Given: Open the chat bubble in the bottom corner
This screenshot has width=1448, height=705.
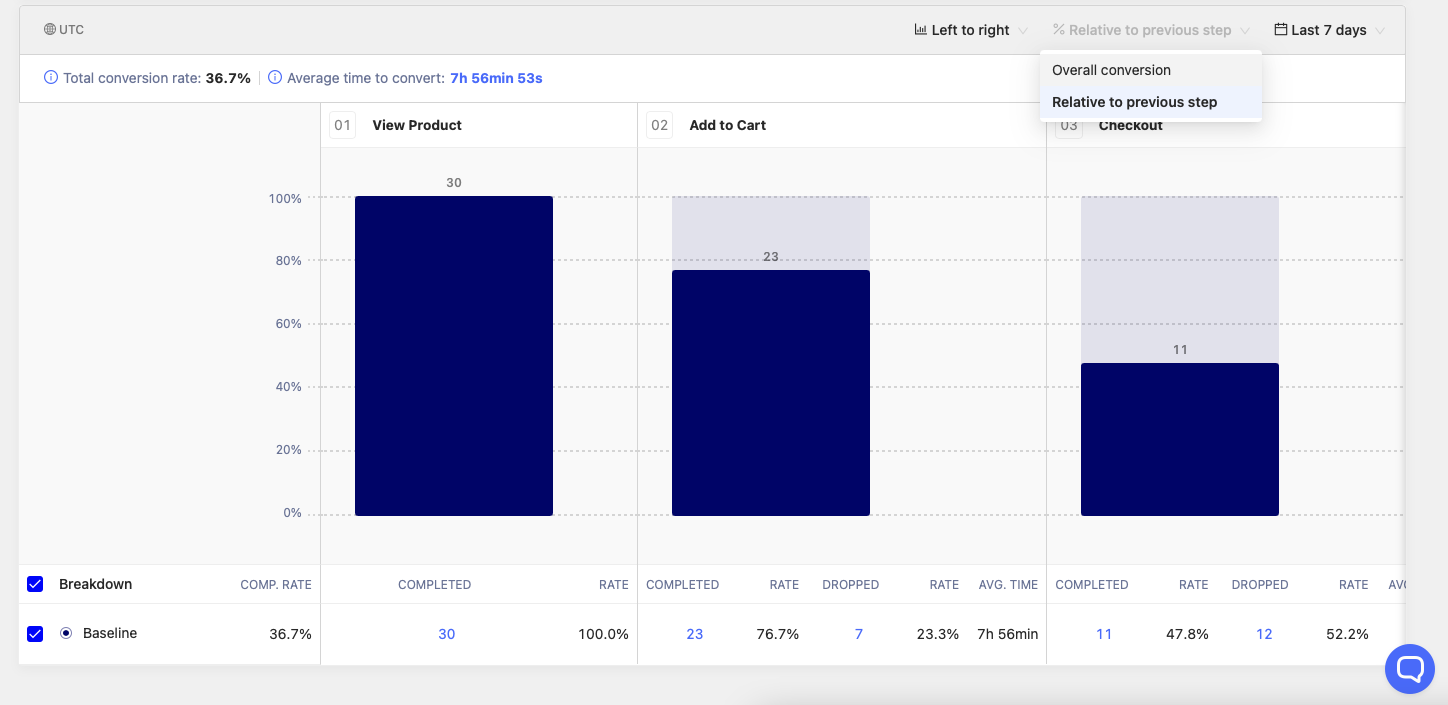Looking at the screenshot, I should (x=1409, y=668).
